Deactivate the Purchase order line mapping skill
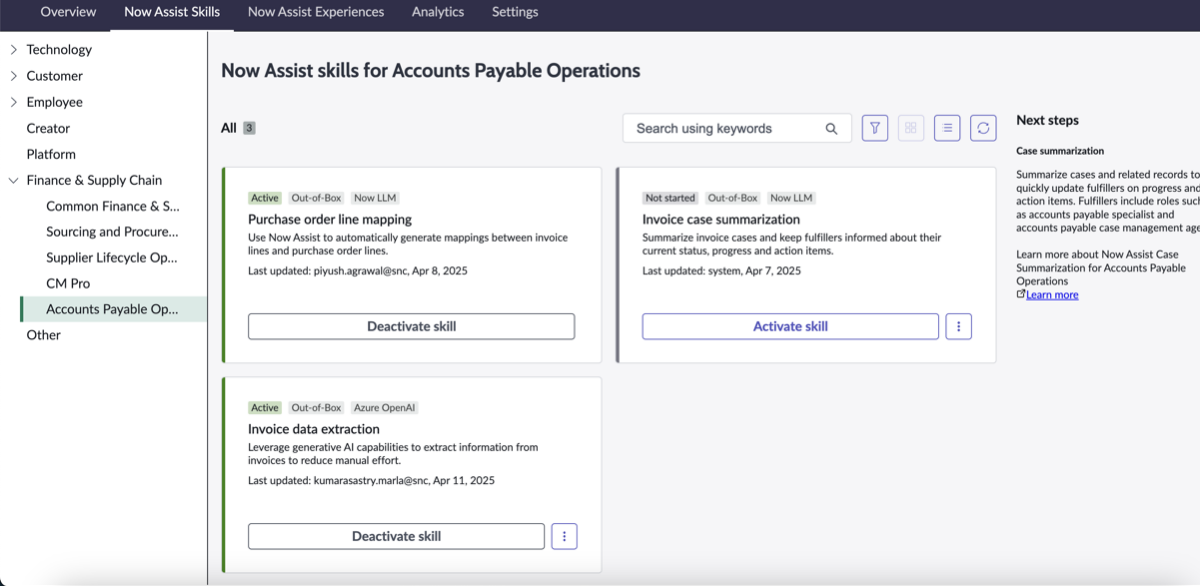This screenshot has width=1200, height=586. [411, 326]
